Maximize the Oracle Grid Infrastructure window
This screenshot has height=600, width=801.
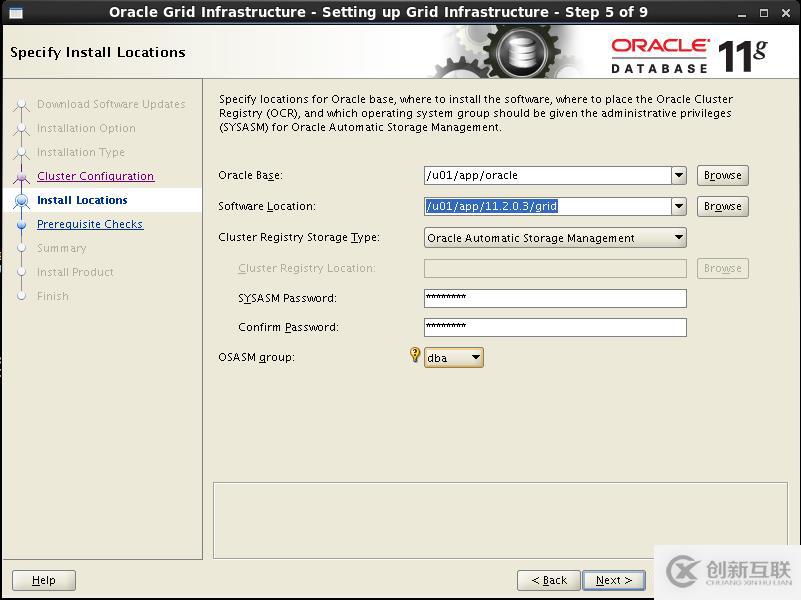764,13
